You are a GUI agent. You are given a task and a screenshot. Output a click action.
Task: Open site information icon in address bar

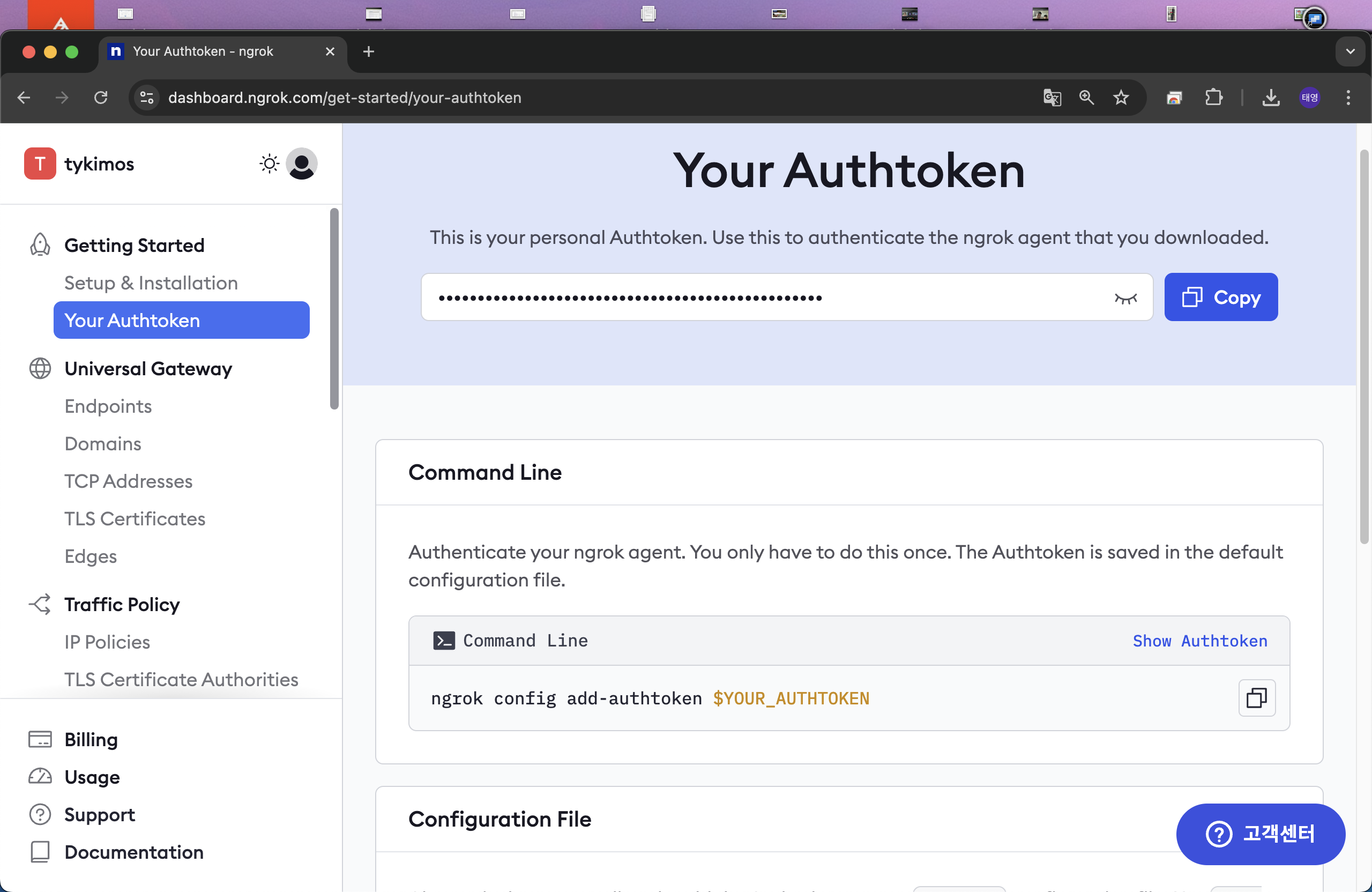(147, 98)
